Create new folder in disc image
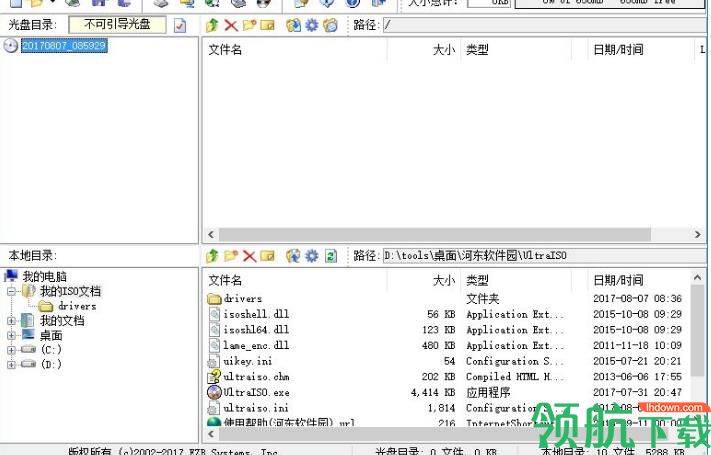711x455 pixels. coord(249,25)
